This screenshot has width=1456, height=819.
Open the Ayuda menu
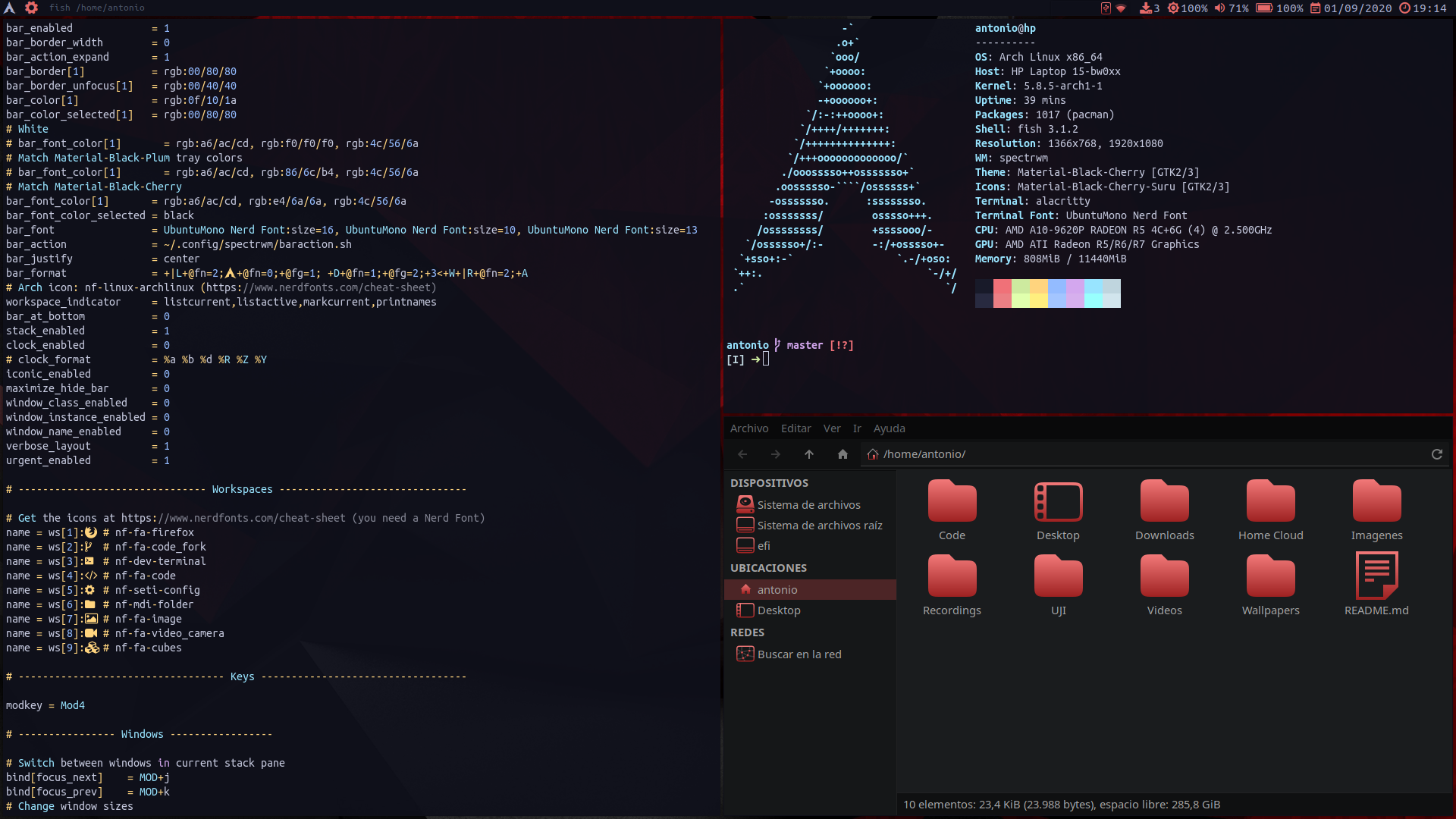click(x=889, y=428)
